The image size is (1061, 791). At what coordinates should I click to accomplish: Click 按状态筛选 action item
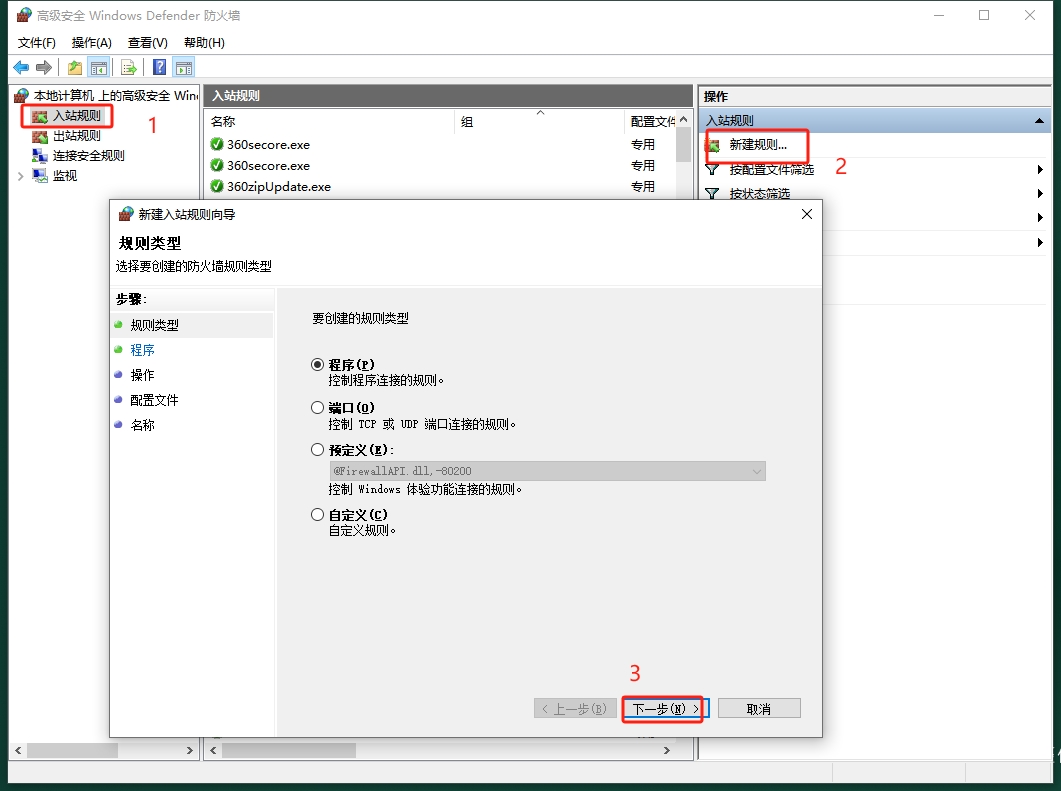tap(759, 194)
